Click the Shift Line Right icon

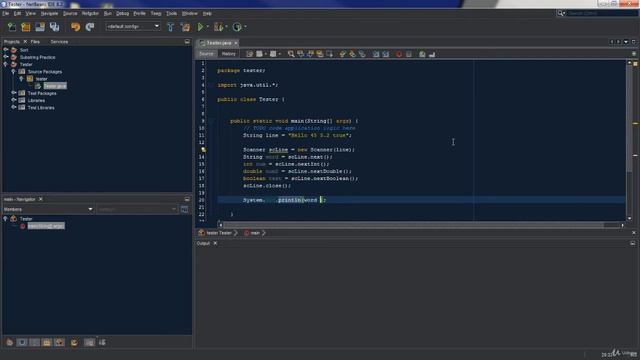386,54
